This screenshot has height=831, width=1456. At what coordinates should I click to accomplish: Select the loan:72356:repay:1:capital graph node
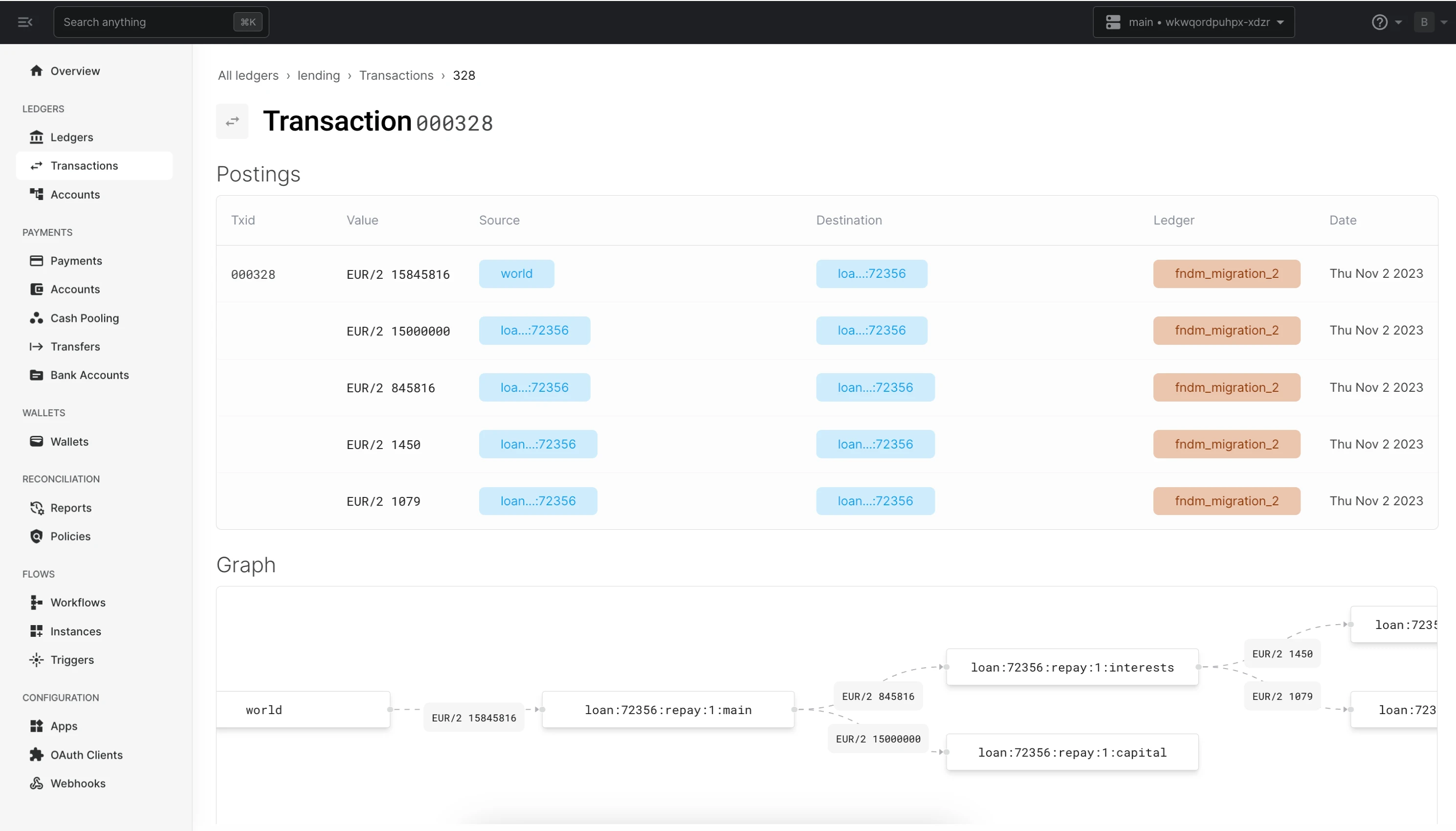point(1071,752)
